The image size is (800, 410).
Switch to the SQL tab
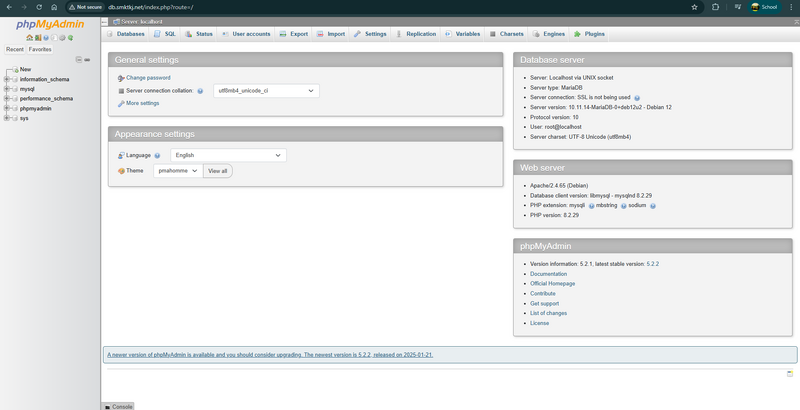coord(166,34)
